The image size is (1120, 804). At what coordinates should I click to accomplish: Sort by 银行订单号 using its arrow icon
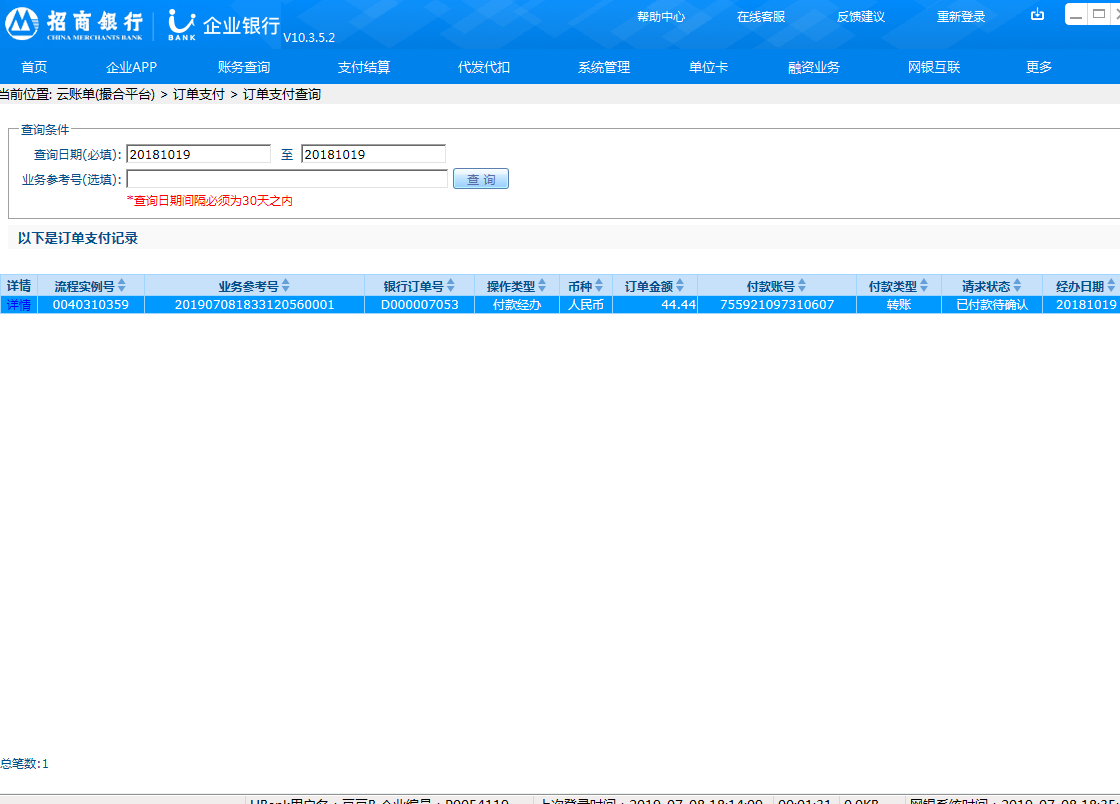coord(451,286)
